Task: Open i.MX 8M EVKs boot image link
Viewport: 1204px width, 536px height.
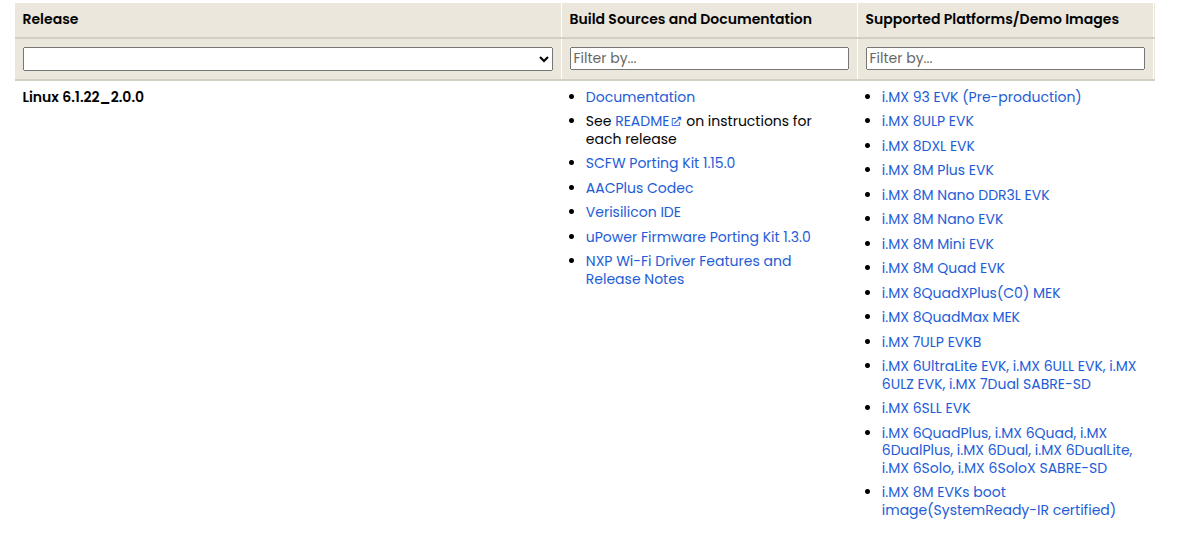Action: [x=998, y=501]
